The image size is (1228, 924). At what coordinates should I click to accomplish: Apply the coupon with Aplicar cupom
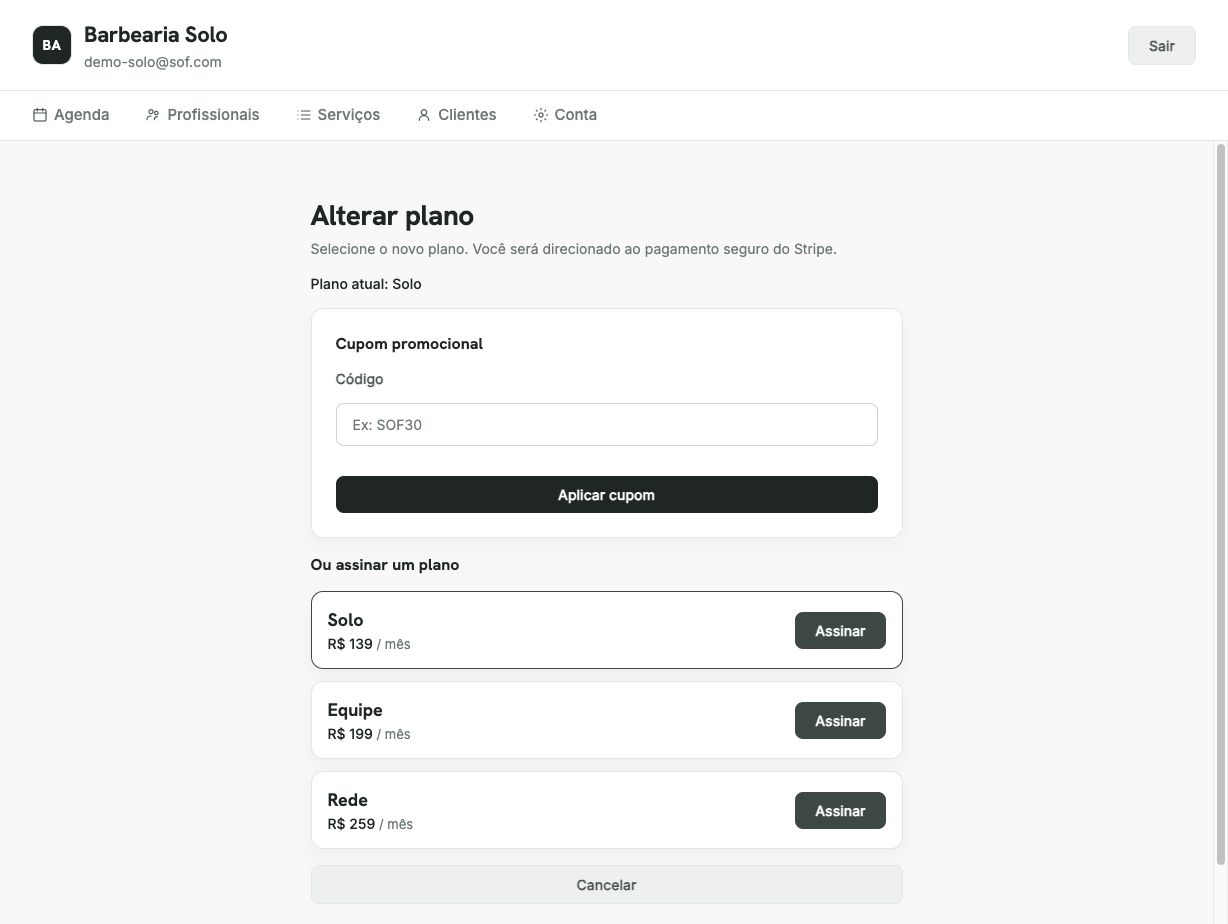pos(607,495)
